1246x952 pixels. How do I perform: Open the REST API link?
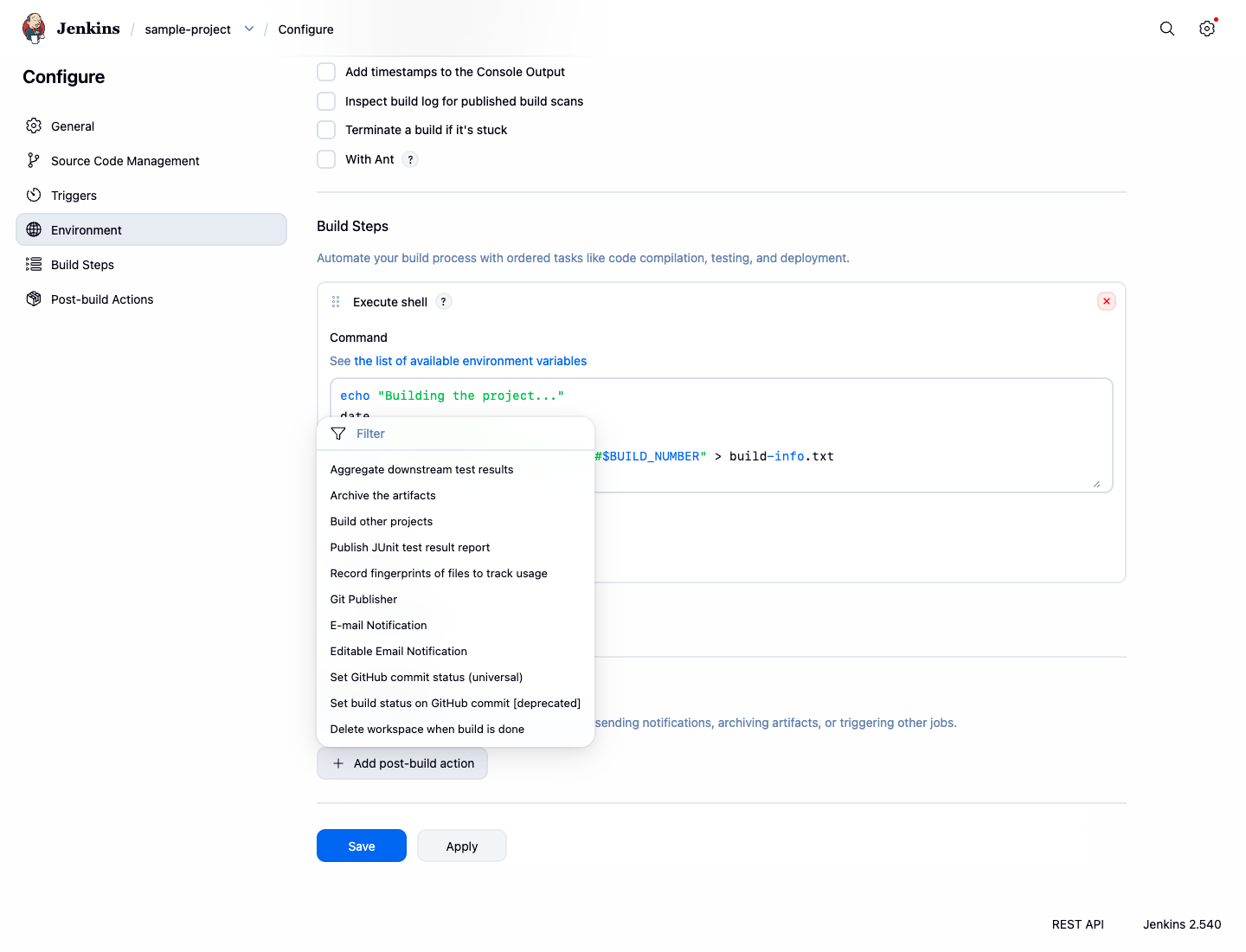tap(1077, 924)
